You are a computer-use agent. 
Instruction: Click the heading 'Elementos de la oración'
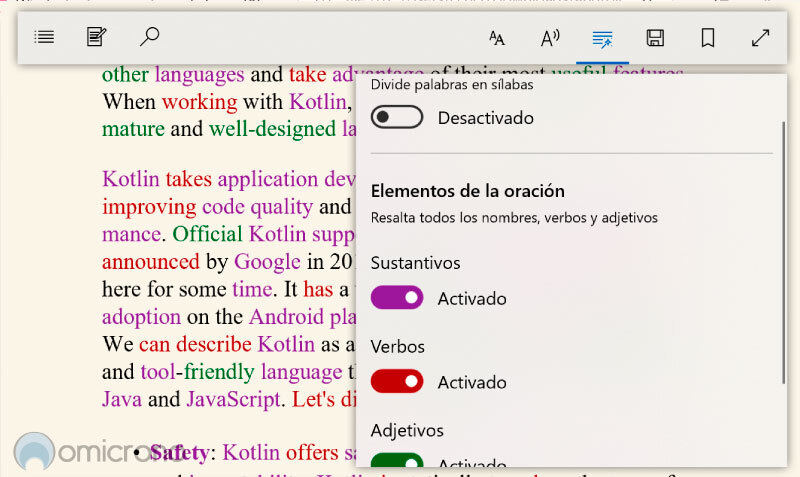tap(467, 191)
